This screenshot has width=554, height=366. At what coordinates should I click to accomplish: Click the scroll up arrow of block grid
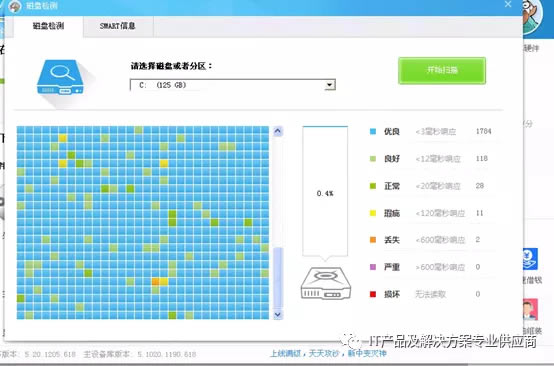[x=278, y=131]
